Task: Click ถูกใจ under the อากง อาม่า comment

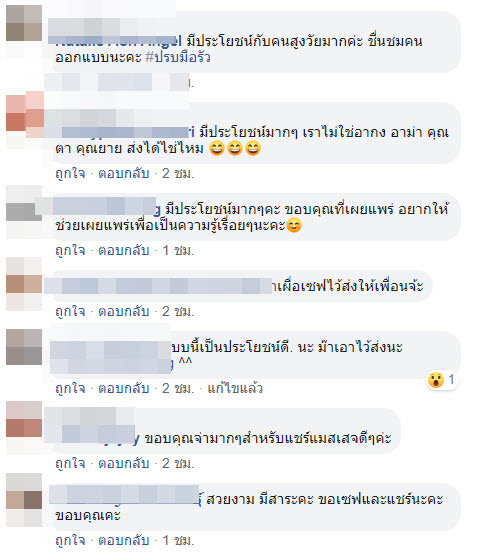Action: [70, 173]
